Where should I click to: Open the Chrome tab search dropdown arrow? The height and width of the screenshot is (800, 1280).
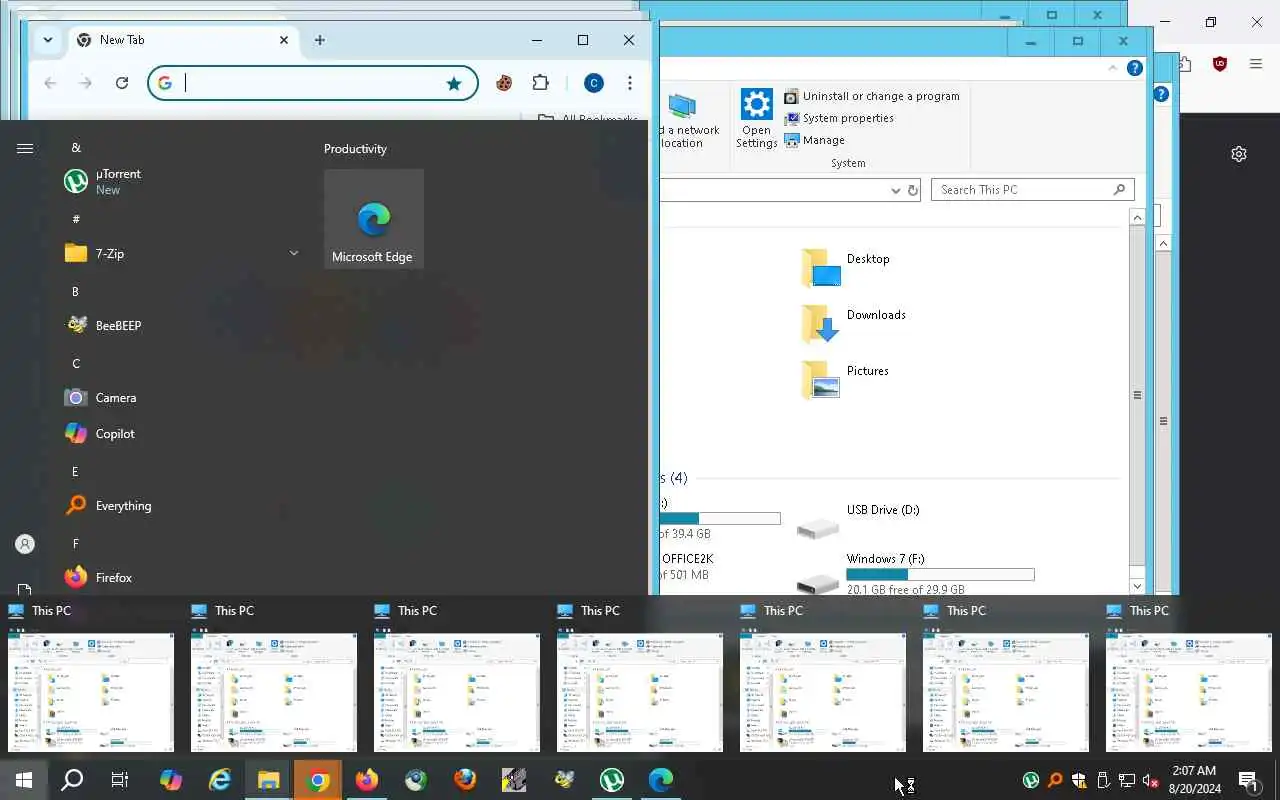click(x=47, y=40)
